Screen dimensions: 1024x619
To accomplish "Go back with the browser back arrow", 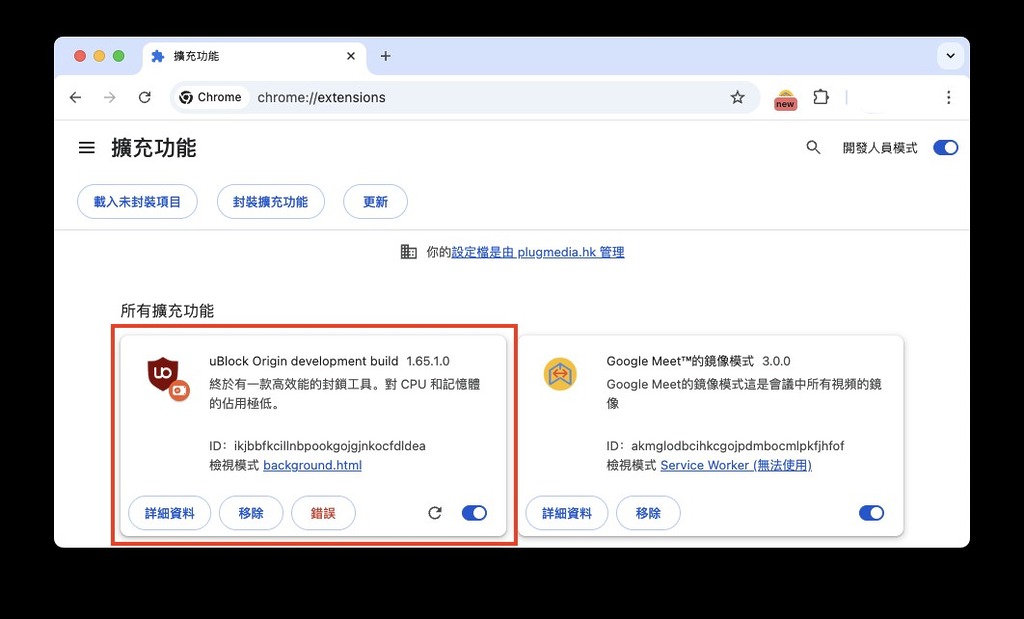I will pos(76,97).
